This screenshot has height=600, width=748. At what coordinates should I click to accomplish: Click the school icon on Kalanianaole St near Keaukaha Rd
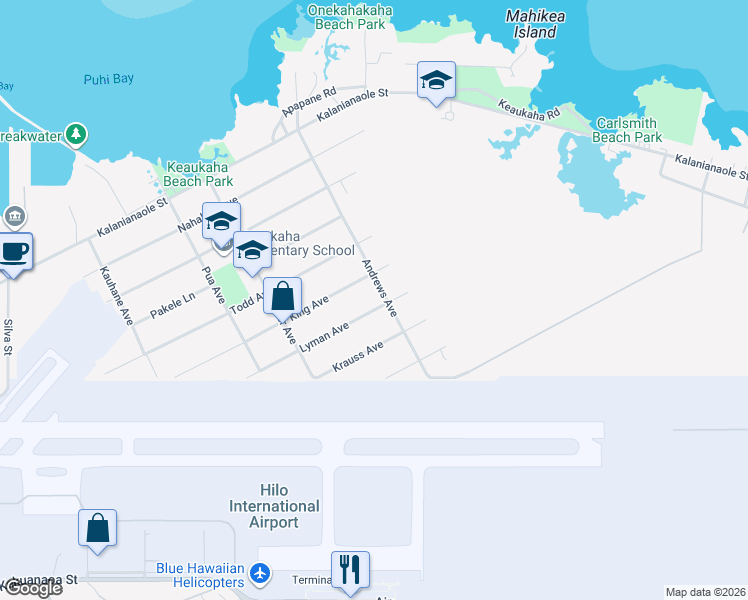point(436,80)
